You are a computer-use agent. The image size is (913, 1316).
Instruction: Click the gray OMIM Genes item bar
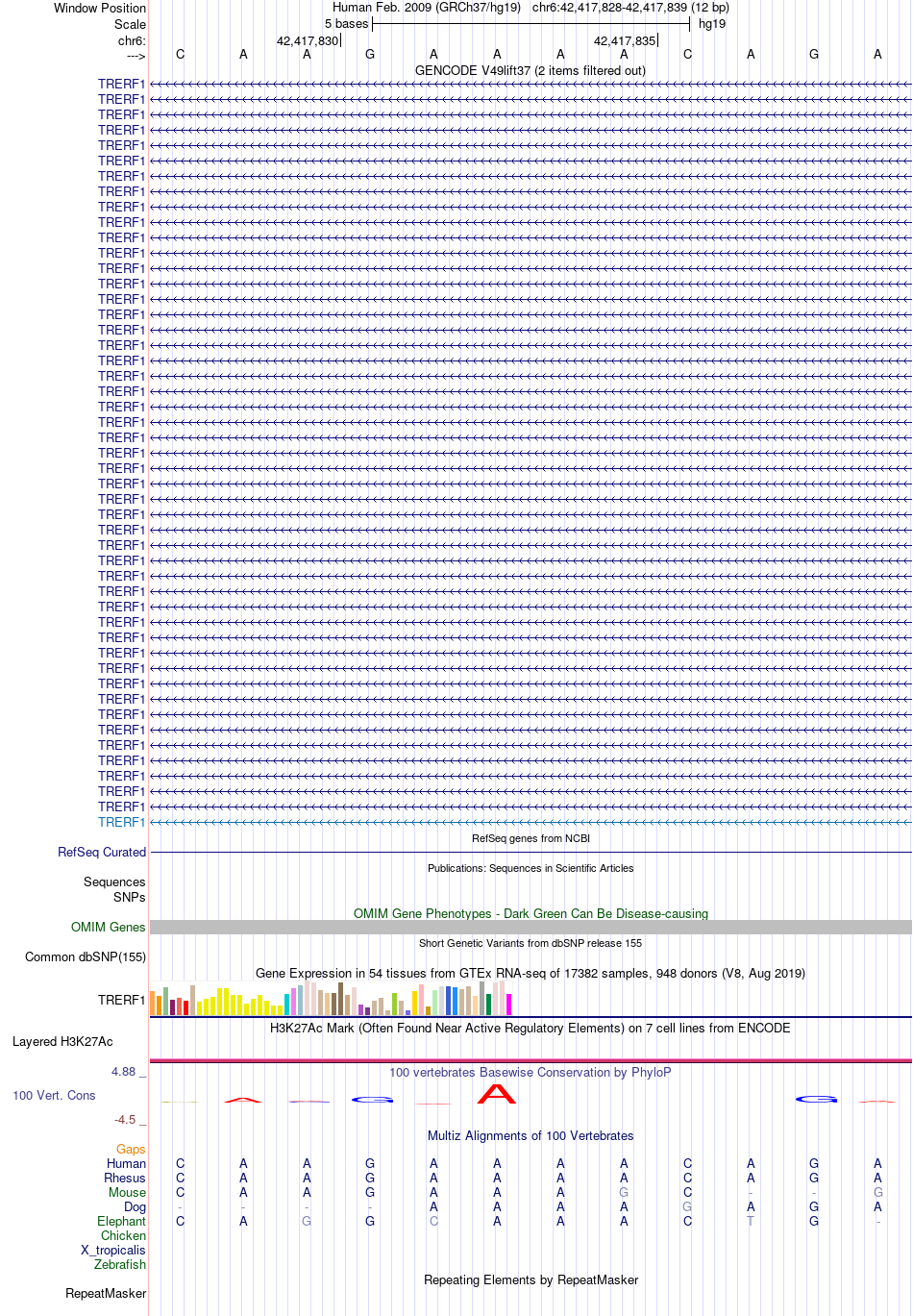pyautogui.click(x=531, y=927)
